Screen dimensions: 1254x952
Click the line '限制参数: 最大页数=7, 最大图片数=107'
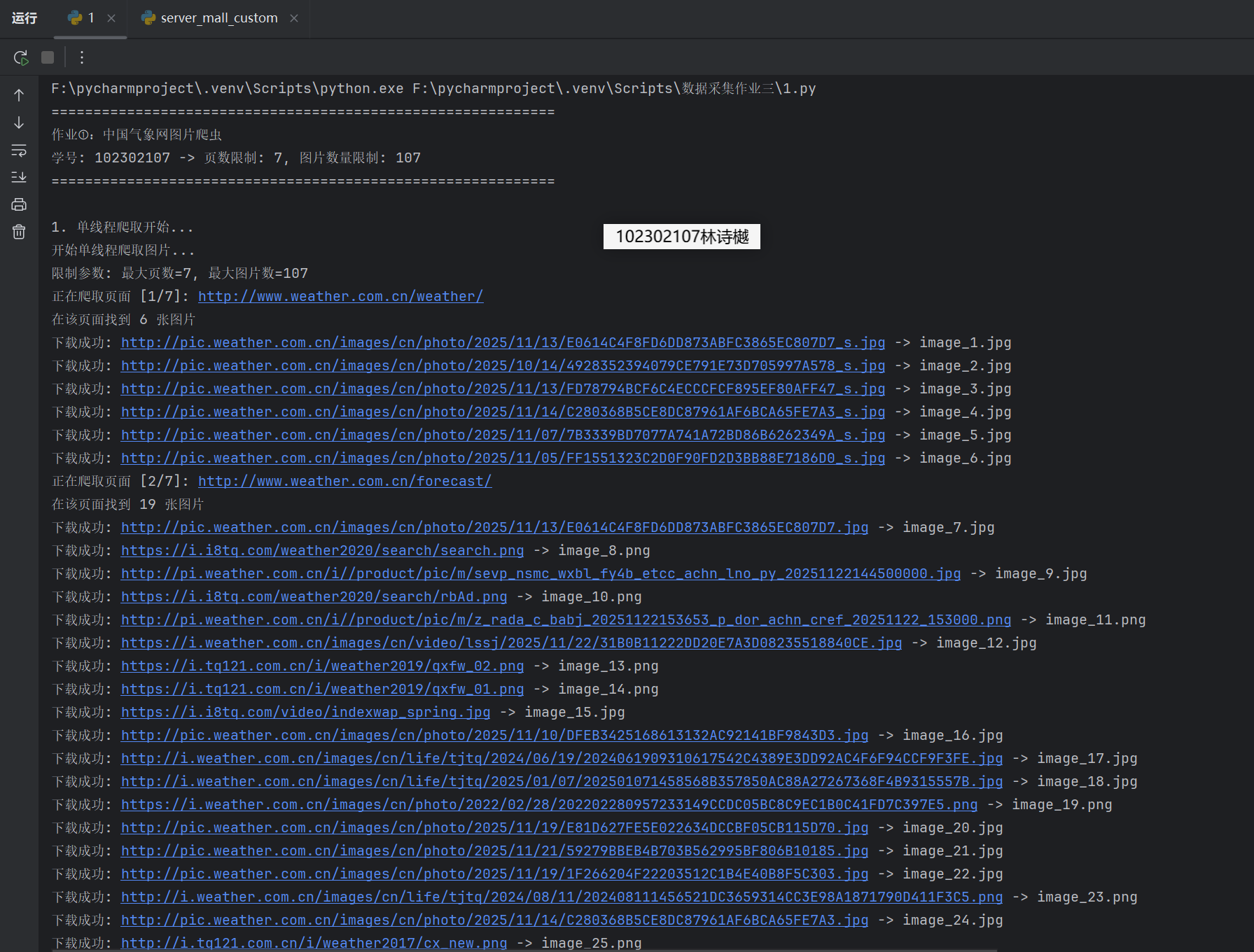[180, 274]
